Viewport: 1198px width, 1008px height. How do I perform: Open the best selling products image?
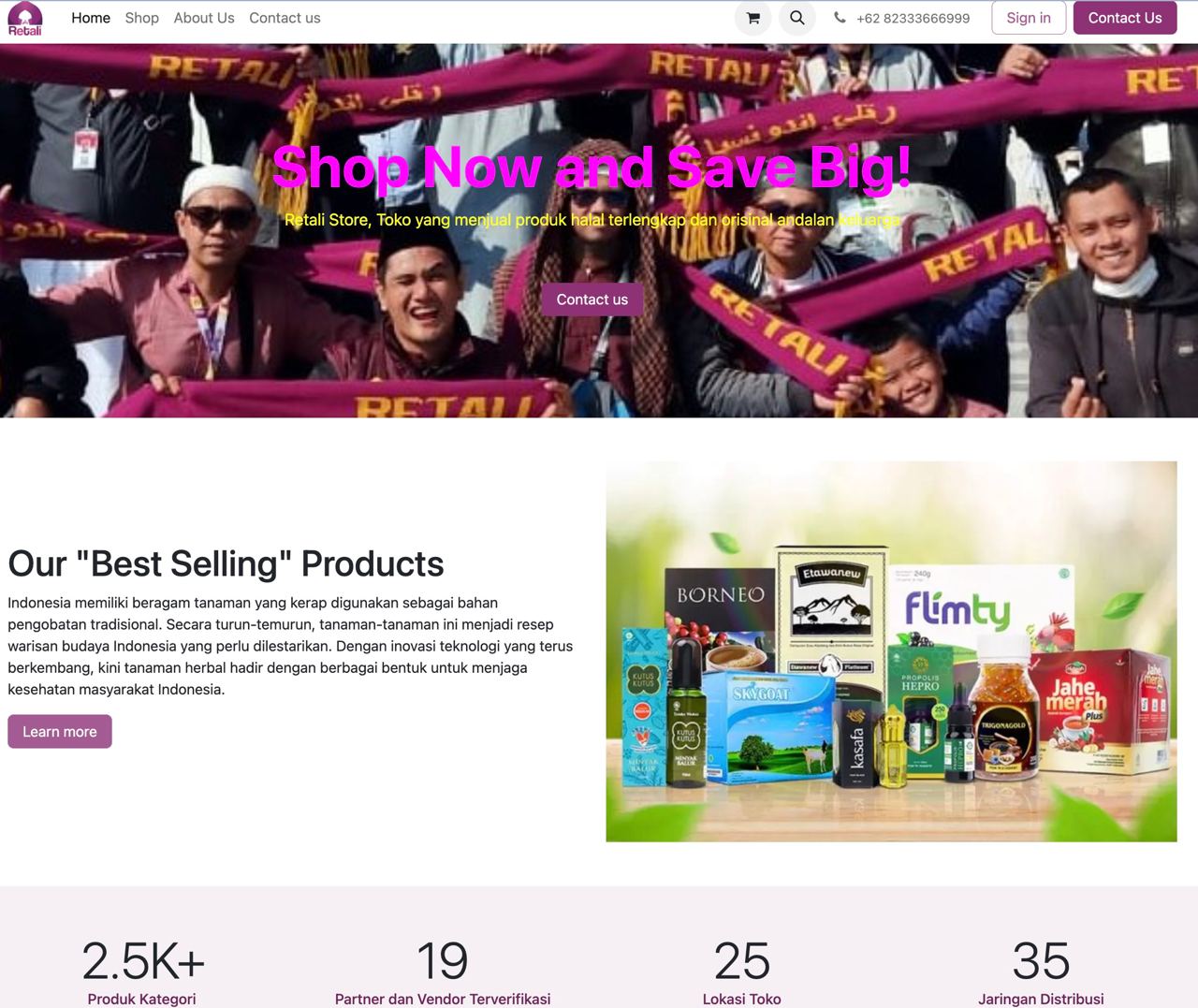891,651
